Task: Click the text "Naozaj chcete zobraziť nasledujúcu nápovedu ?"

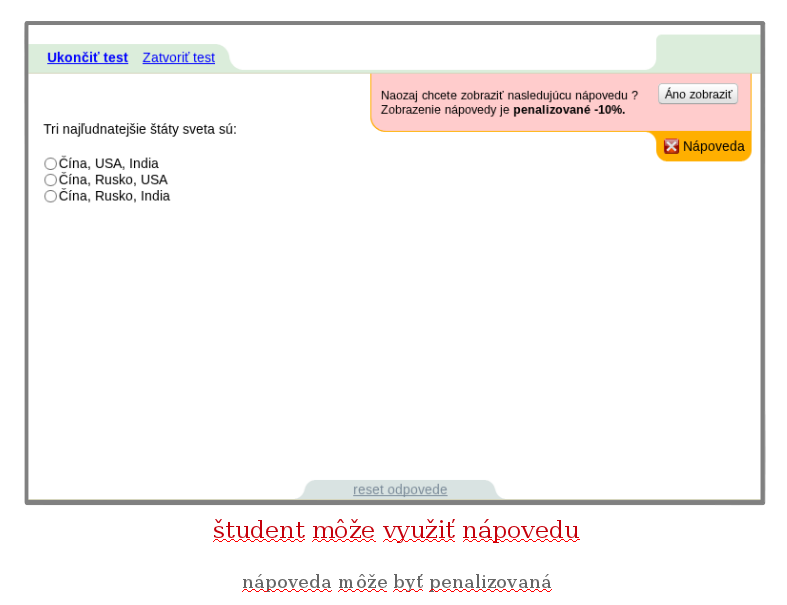Action: [509, 95]
